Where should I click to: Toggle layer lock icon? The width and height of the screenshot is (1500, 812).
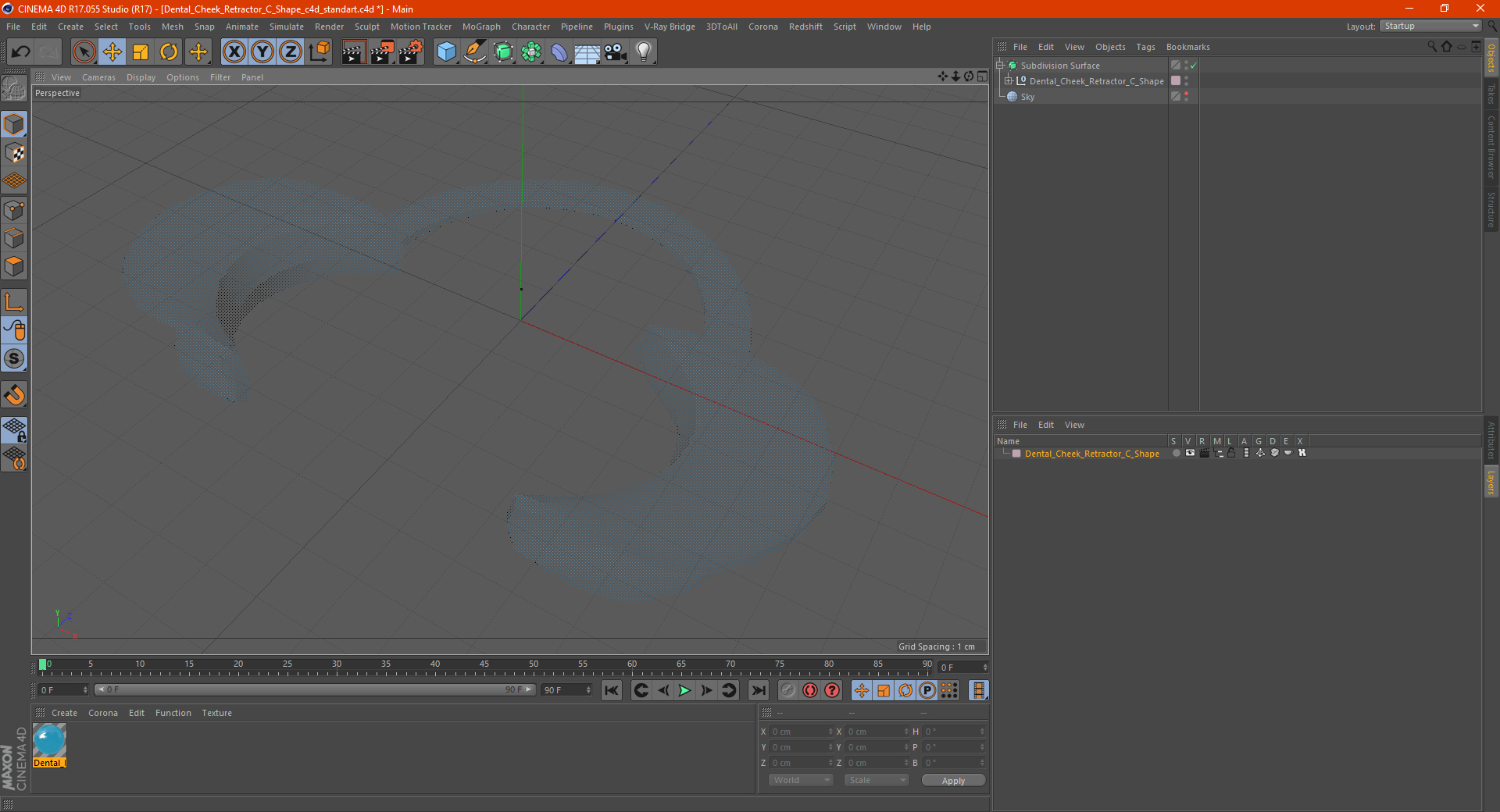coord(1232,453)
